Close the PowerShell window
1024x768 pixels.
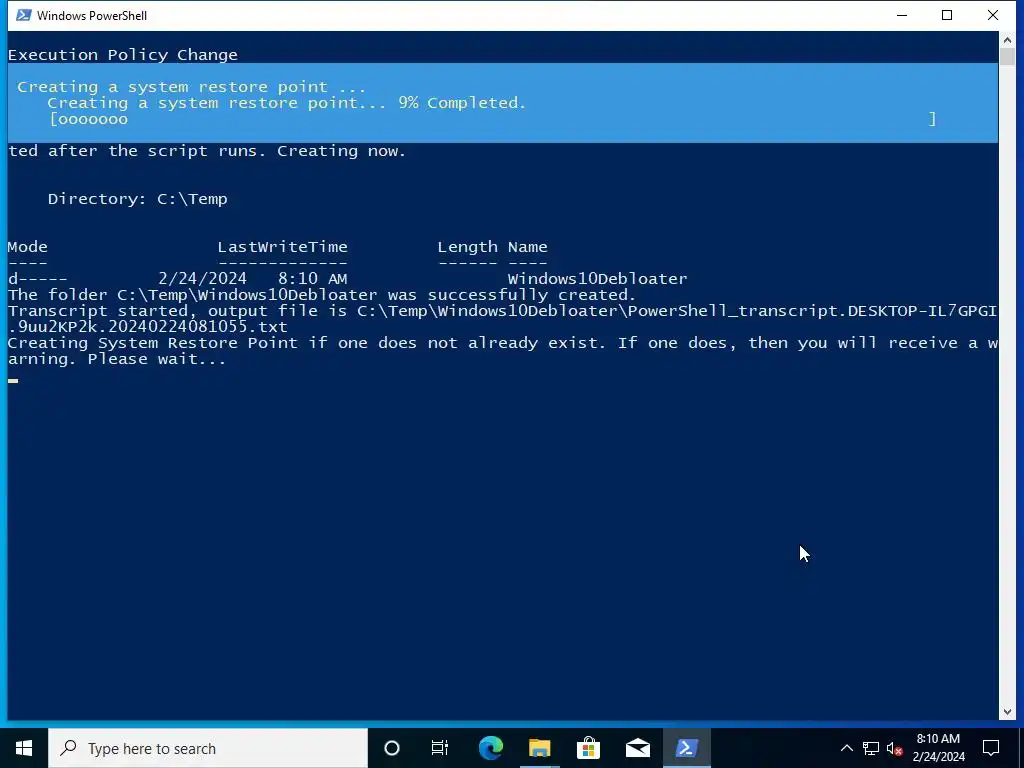click(993, 15)
